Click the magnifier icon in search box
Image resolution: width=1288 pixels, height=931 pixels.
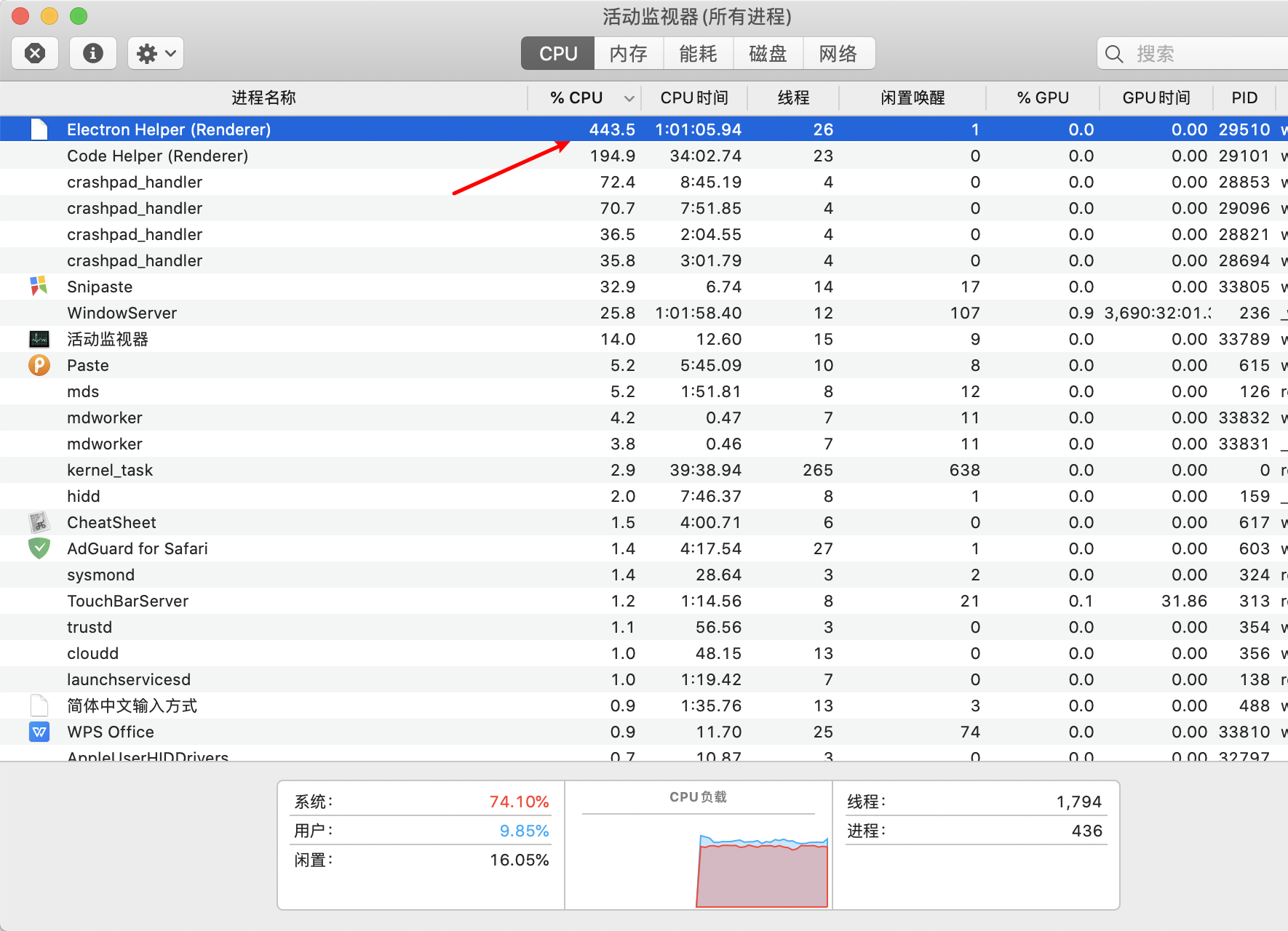(1115, 53)
